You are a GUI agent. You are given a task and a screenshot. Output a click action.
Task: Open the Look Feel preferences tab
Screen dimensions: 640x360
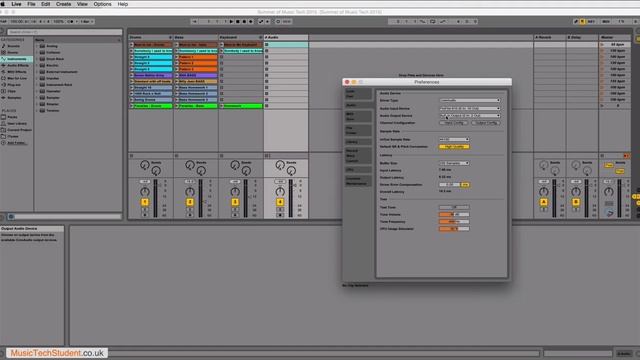(x=358, y=94)
